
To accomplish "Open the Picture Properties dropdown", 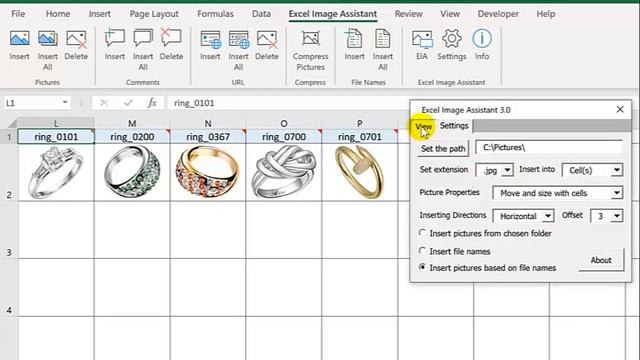I will 617,193.
